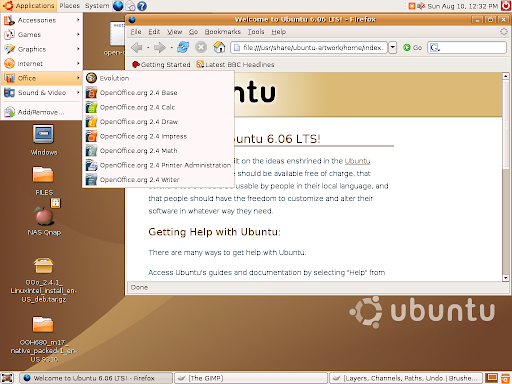Viewport: 512px width, 384px height.
Task: Open the Forward history dropdown arrow
Action: tap(171, 48)
